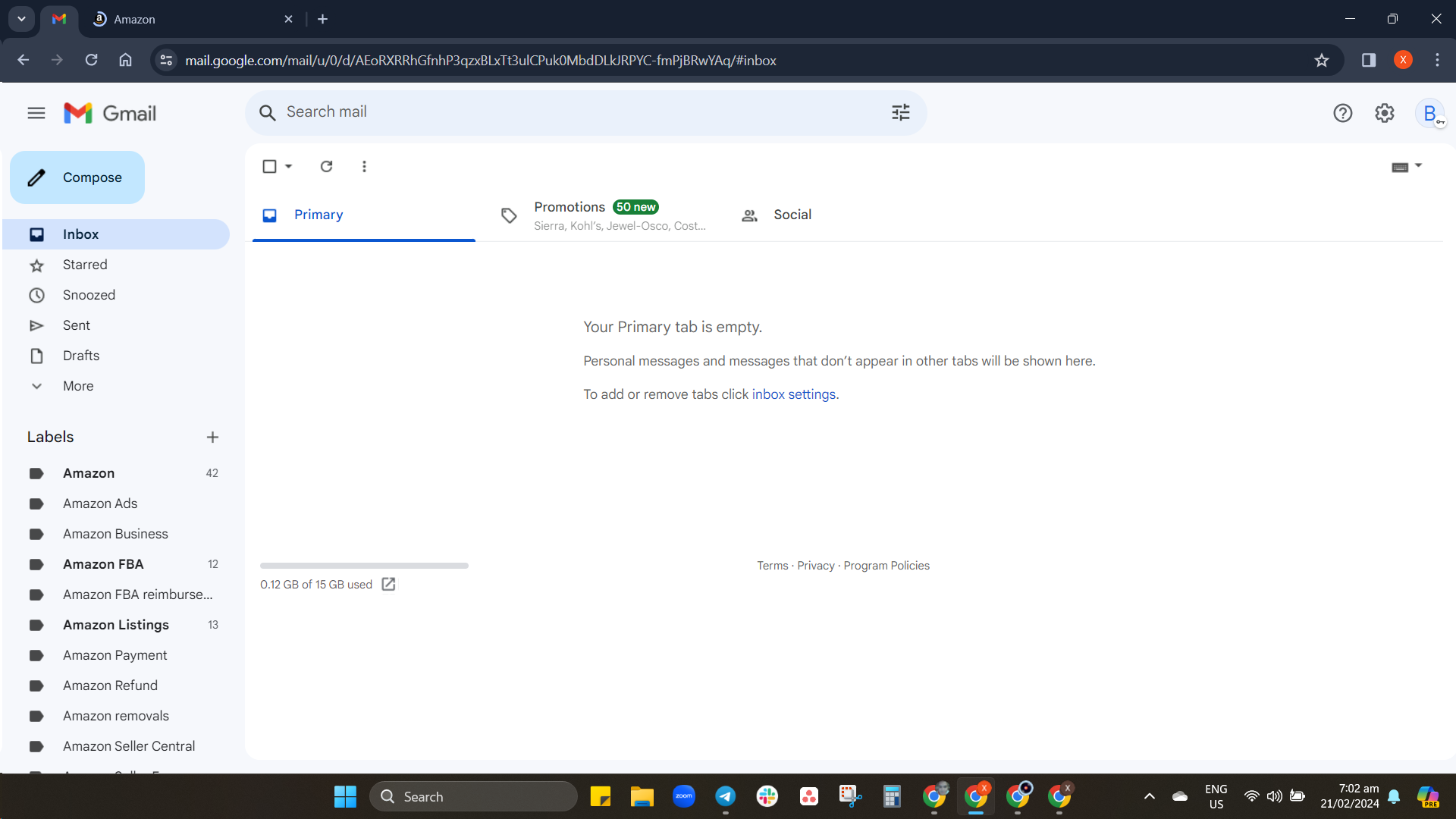Open the Amazon Seller Central label

[116, 746]
